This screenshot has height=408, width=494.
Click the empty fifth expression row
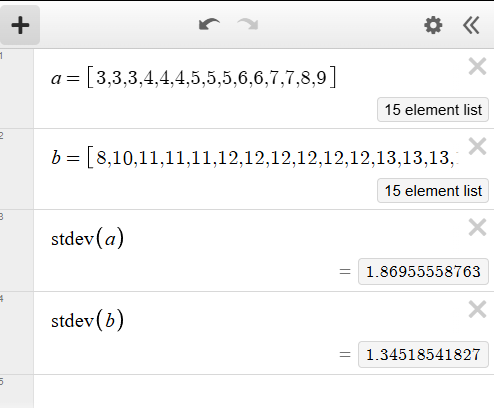coord(264,391)
